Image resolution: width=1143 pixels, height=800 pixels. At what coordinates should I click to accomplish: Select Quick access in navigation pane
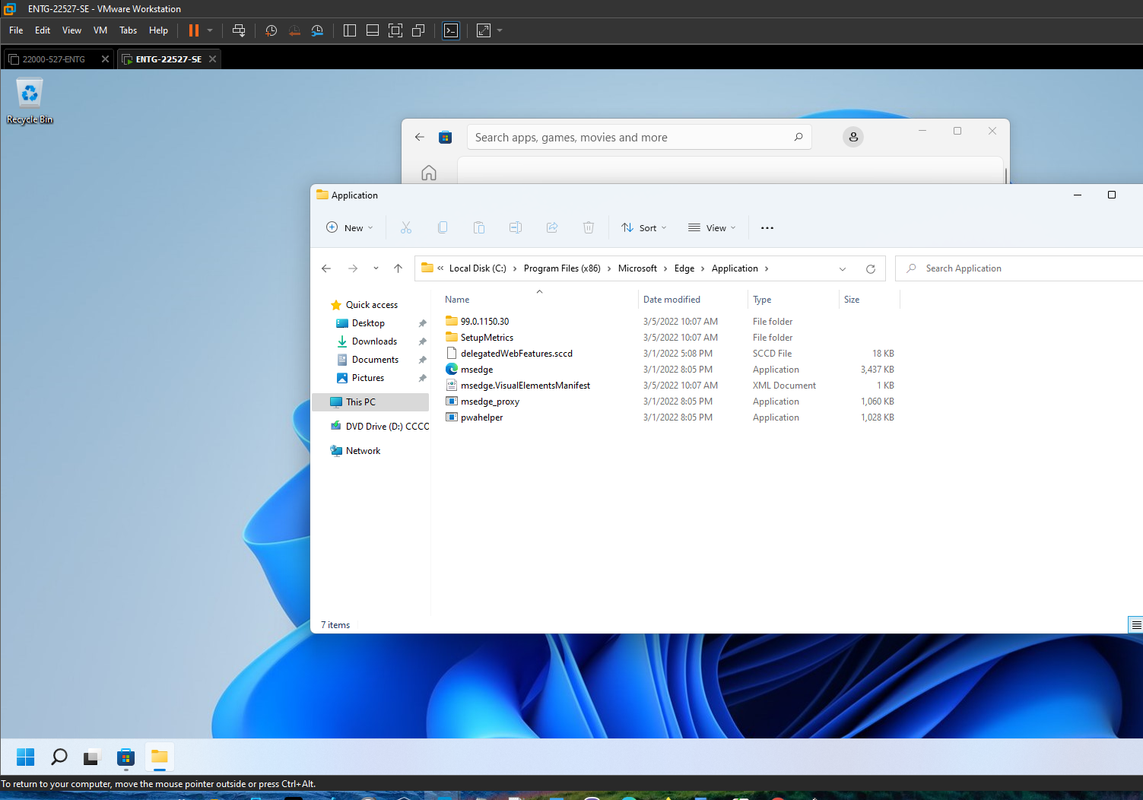pyautogui.click(x=371, y=305)
